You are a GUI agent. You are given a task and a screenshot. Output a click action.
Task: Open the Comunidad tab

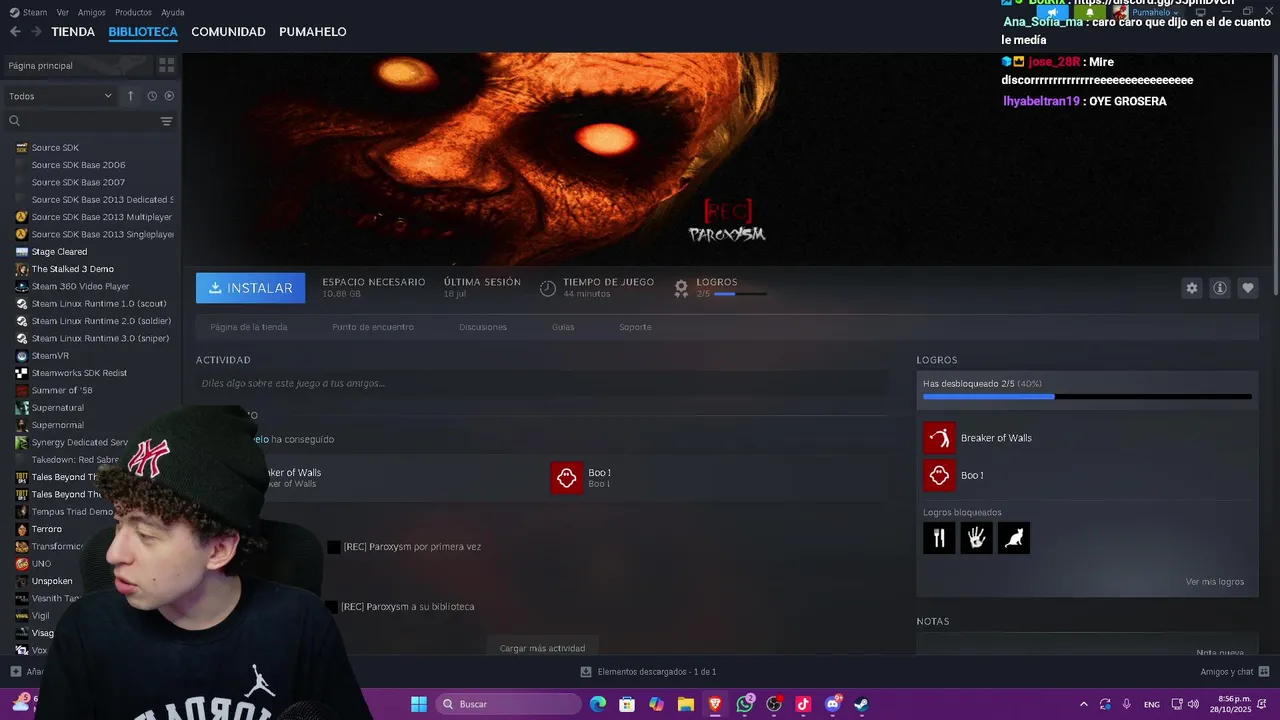tap(228, 32)
